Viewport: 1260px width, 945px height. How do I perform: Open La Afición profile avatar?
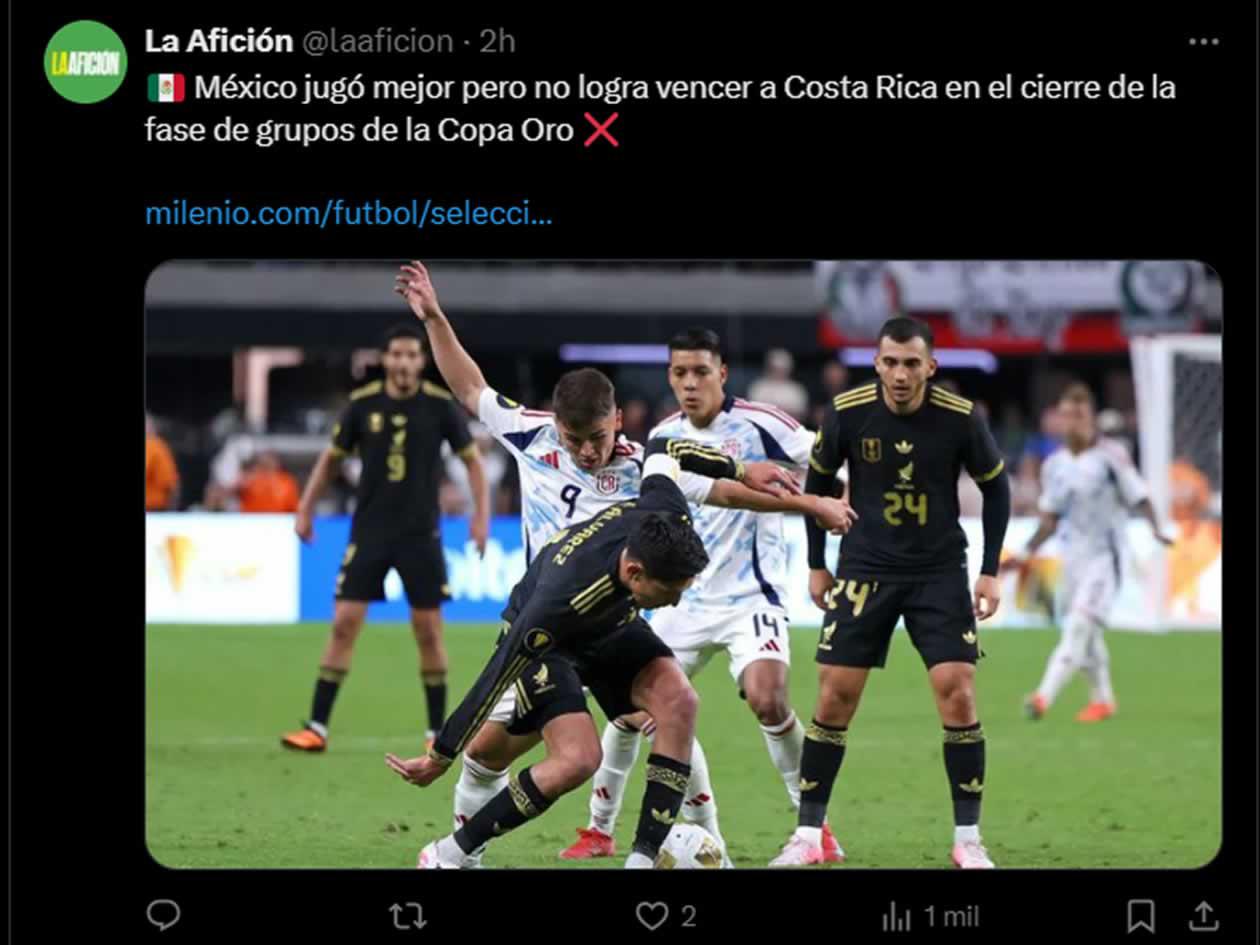click(86, 62)
